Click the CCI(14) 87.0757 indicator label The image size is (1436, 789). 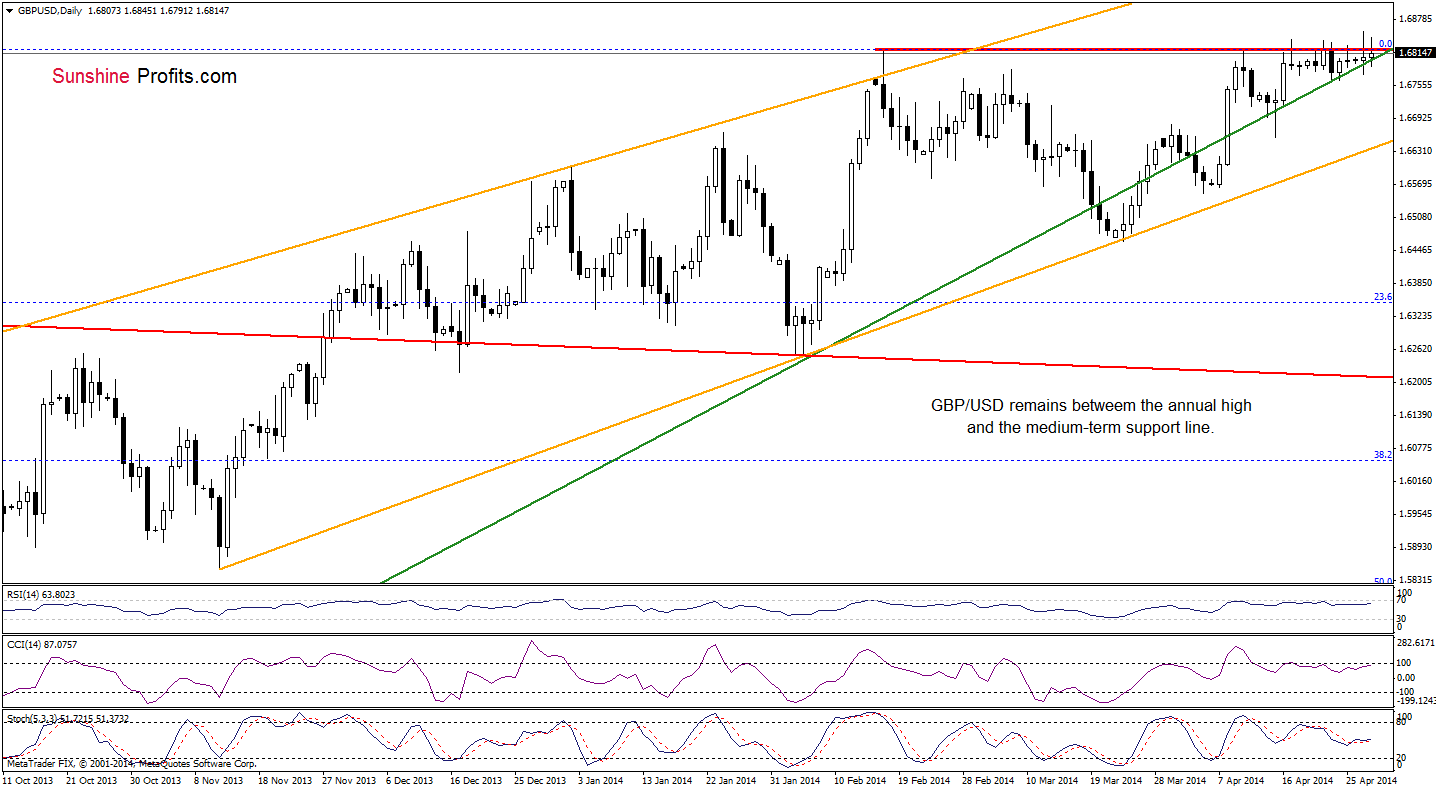(42, 643)
